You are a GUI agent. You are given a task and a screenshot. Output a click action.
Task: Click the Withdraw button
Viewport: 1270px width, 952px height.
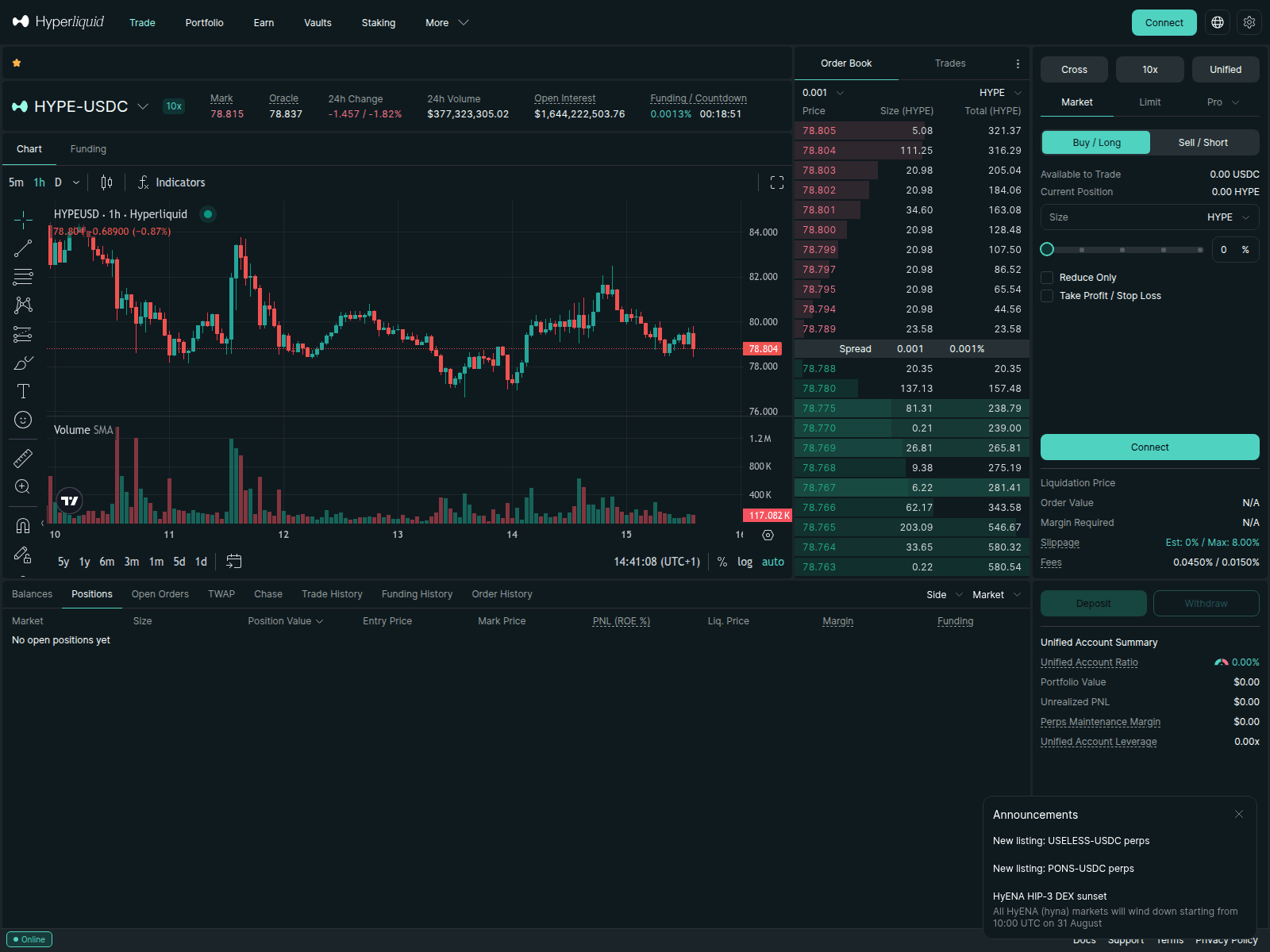(x=1206, y=604)
